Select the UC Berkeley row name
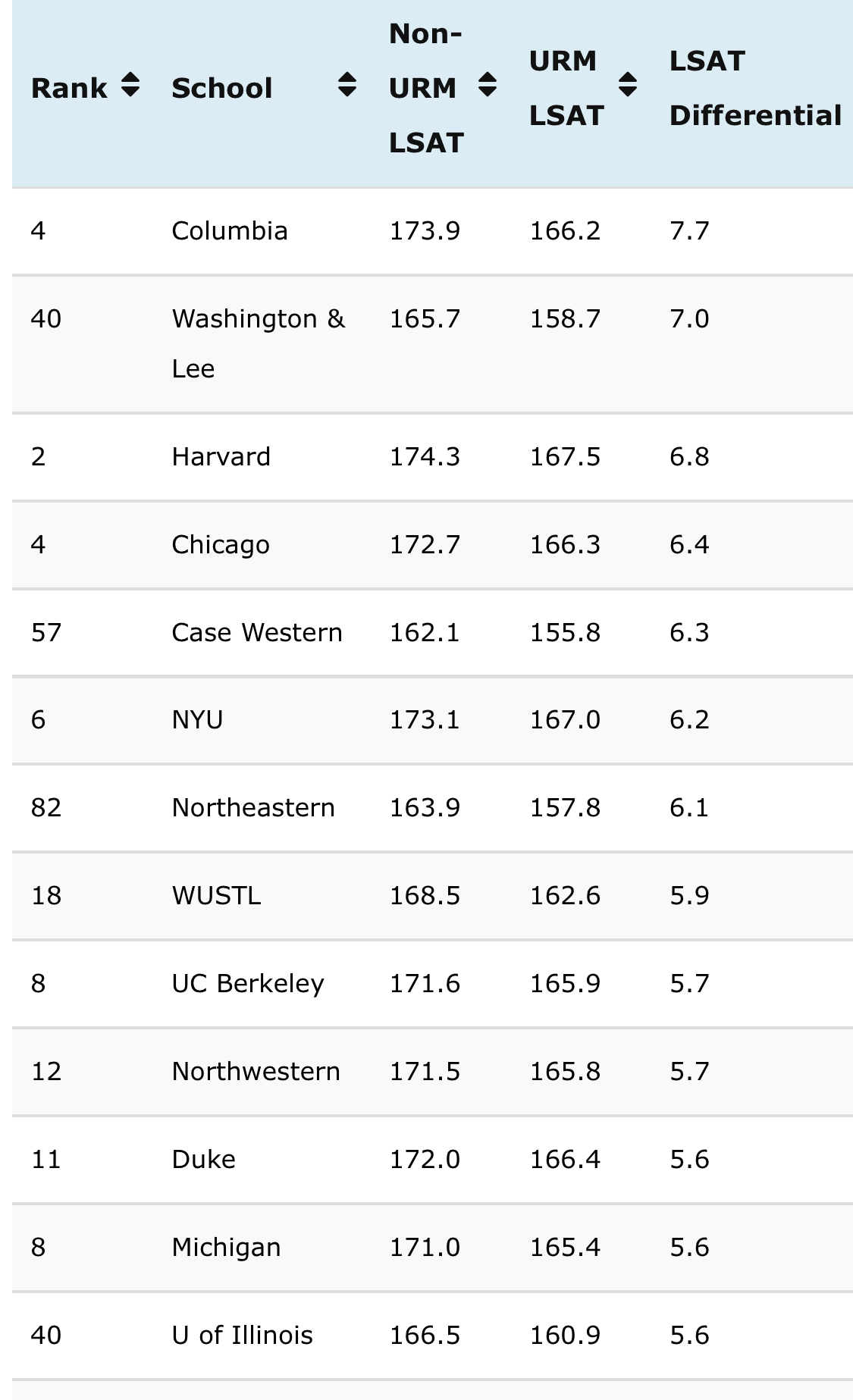Viewport: 853px width, 1400px height. pos(247,984)
